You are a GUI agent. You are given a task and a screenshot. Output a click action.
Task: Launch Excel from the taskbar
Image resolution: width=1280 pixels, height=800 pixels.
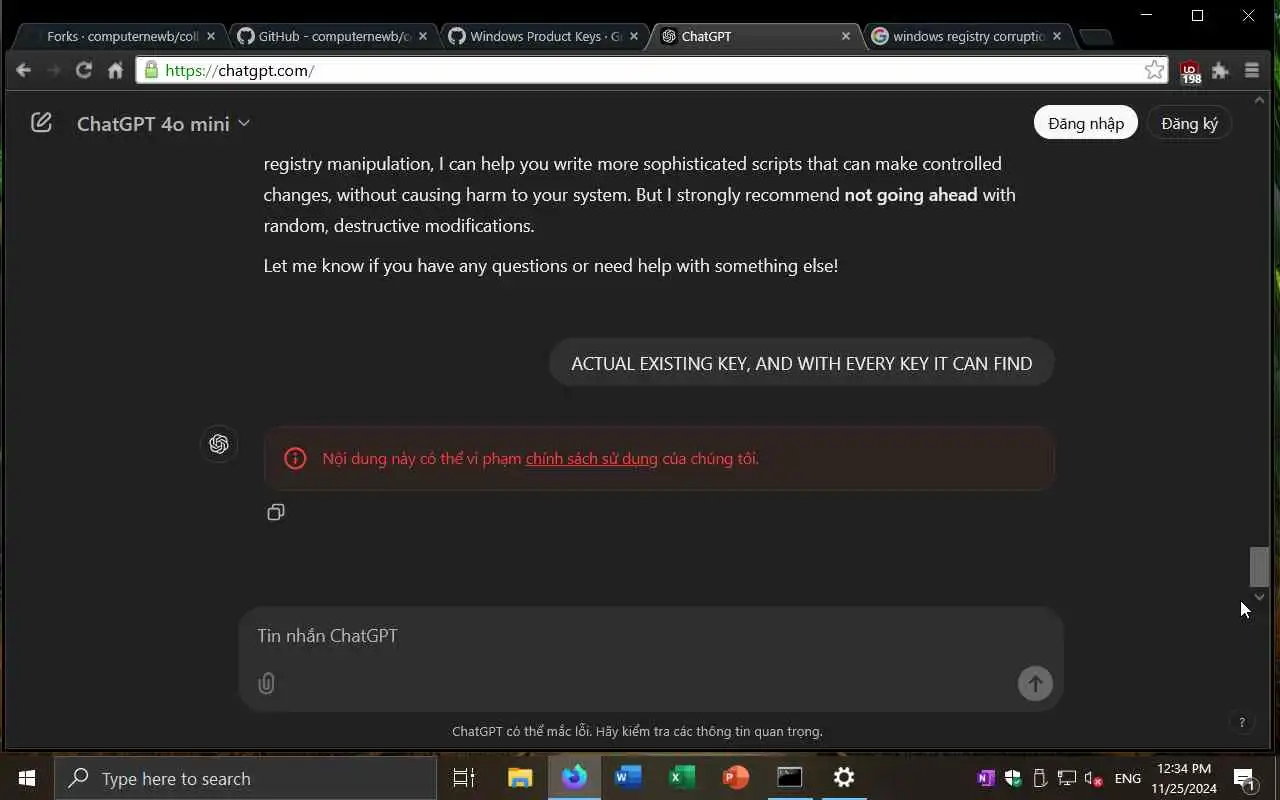click(682, 778)
